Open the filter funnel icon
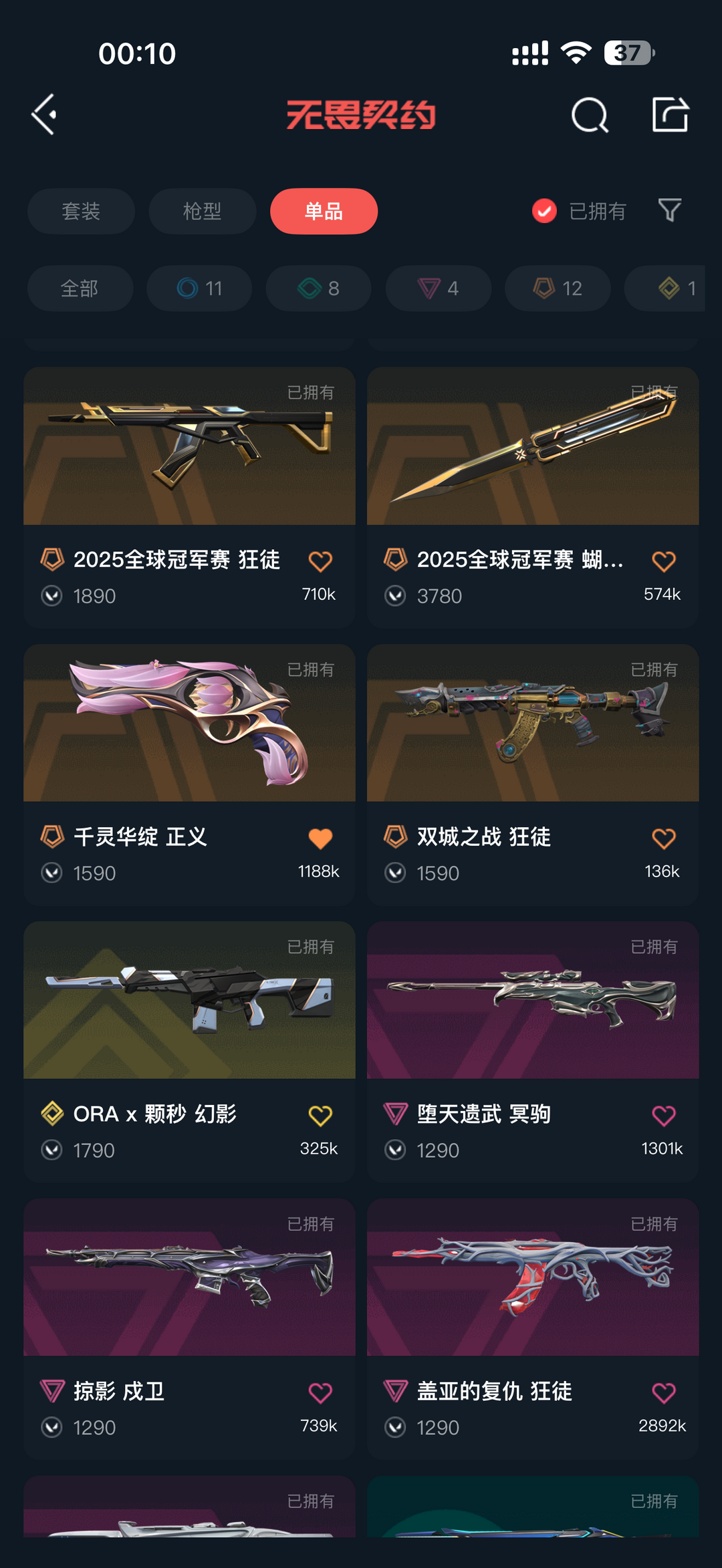722x1568 pixels. pyautogui.click(x=669, y=210)
